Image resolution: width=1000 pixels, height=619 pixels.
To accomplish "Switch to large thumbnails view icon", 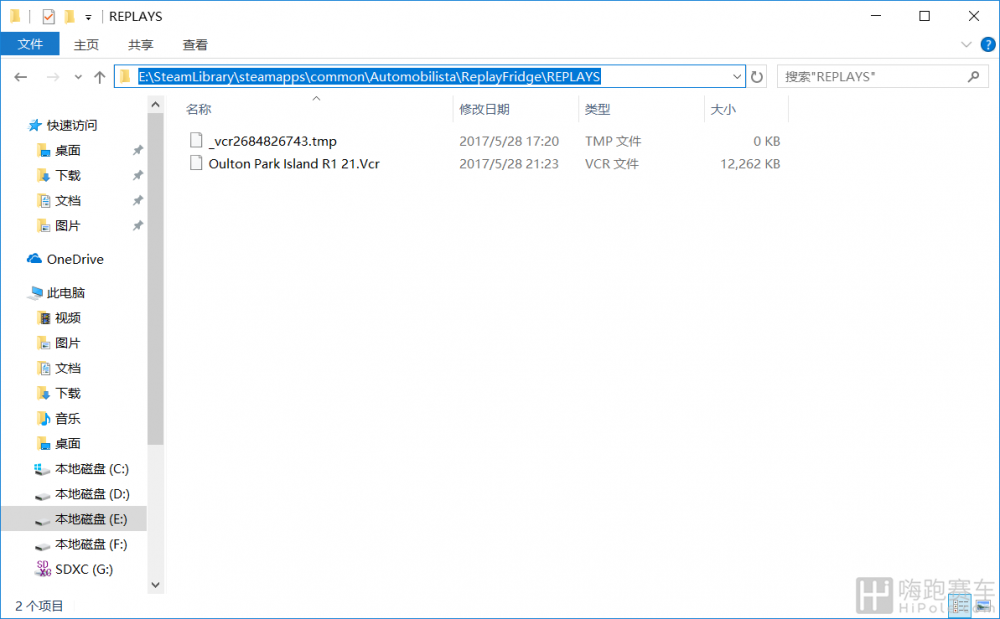I will coord(983,606).
